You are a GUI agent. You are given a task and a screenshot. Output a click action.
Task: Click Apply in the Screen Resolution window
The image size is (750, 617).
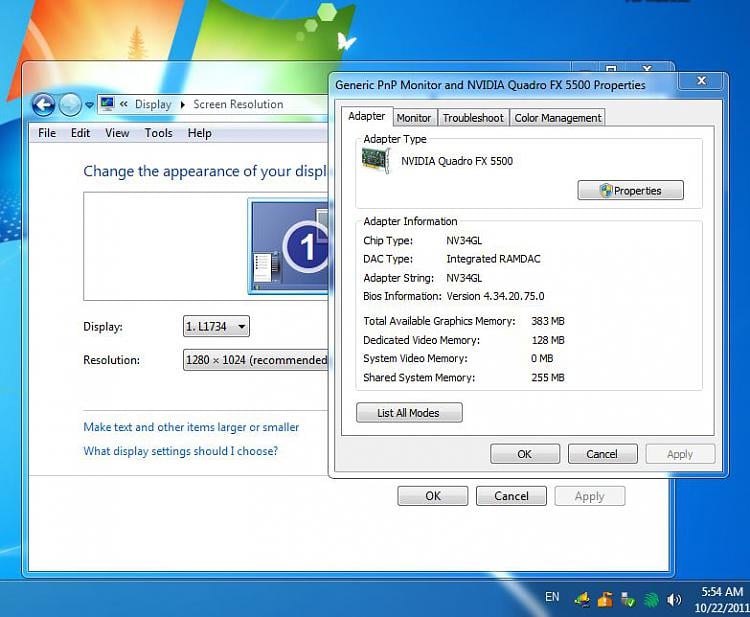590,496
